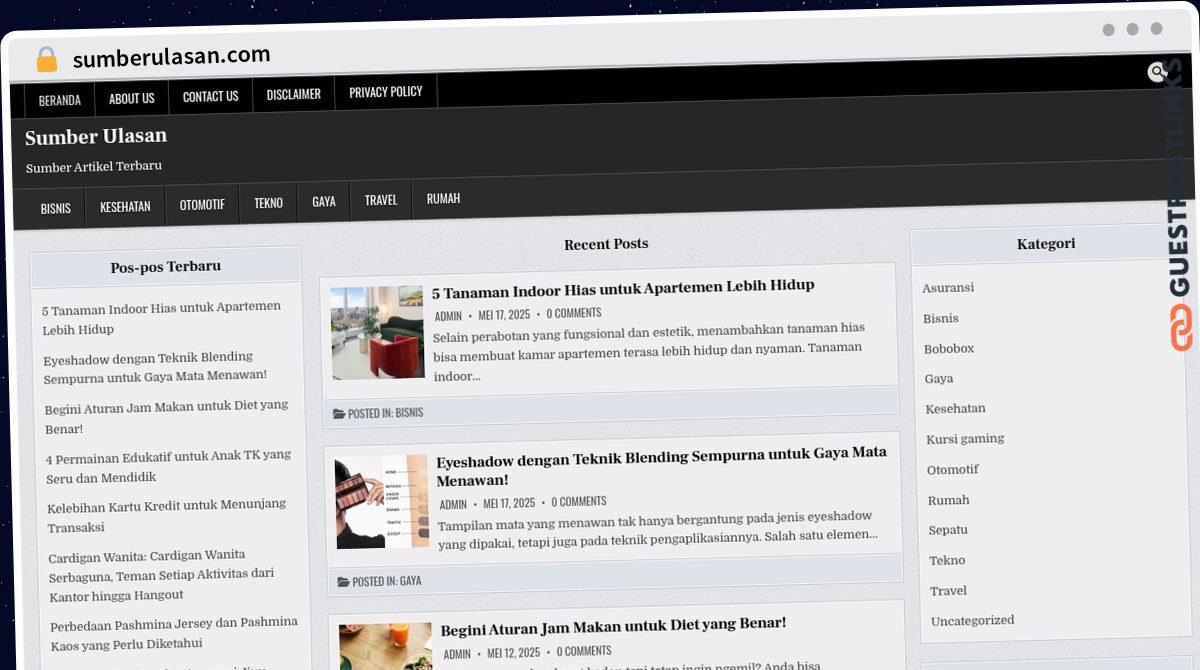Click the folder icon beside Posted in Bisnis
Screen dimensions: 1200x670
pos(339,413)
